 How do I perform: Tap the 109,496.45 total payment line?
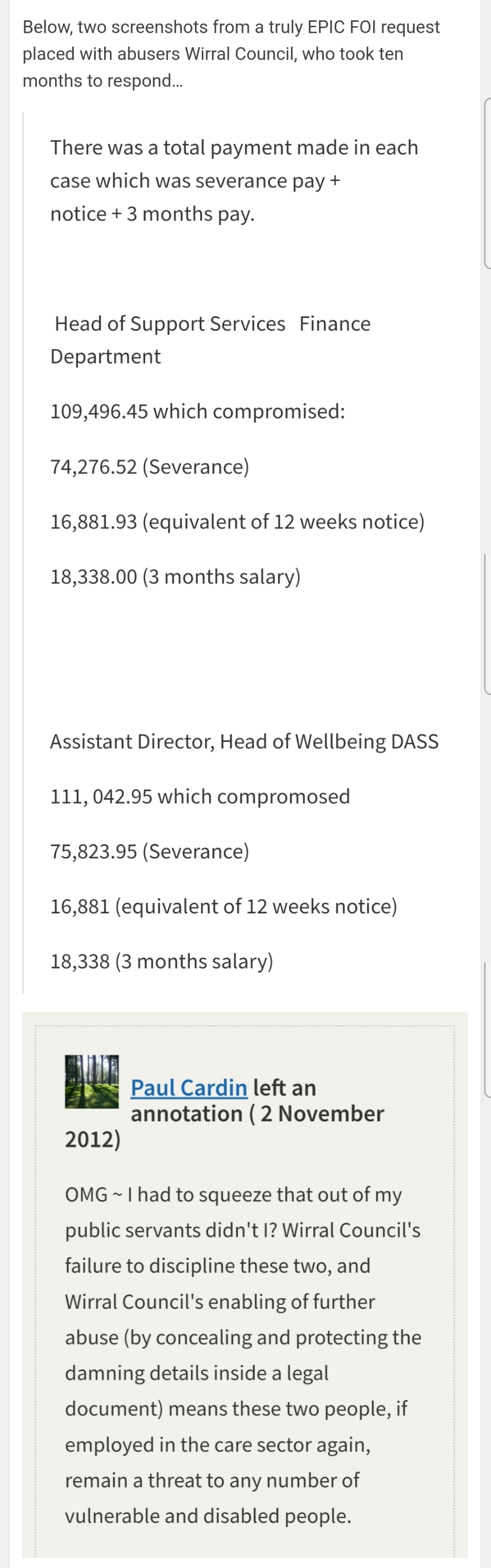pos(197,411)
